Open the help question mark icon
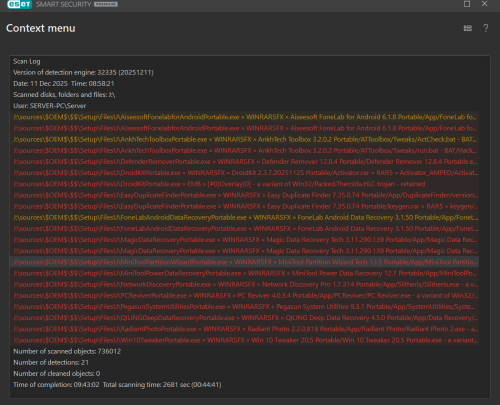500x405 pixels. point(486,28)
